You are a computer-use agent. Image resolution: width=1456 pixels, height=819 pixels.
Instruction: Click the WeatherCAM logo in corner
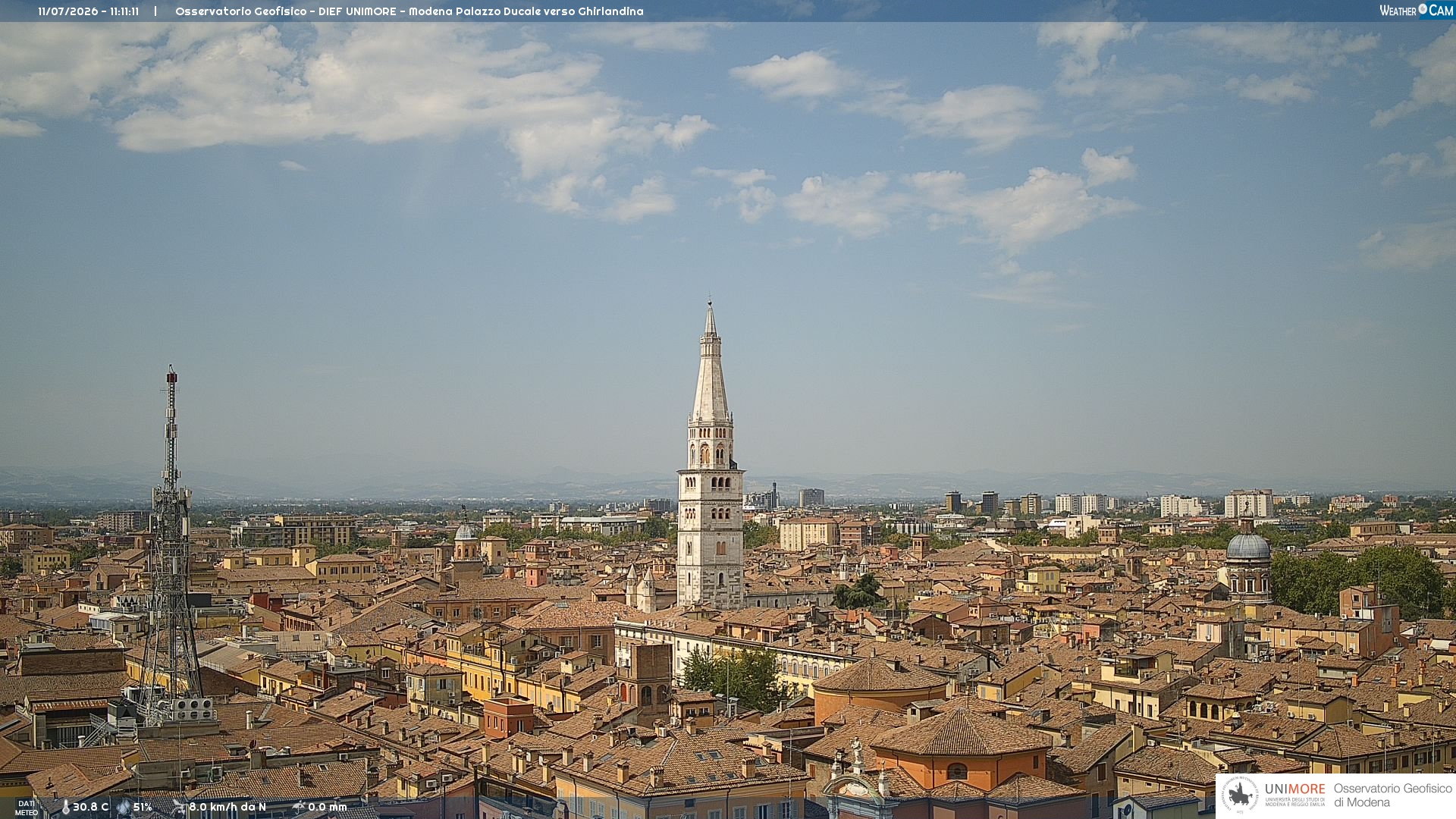[x=1416, y=11]
